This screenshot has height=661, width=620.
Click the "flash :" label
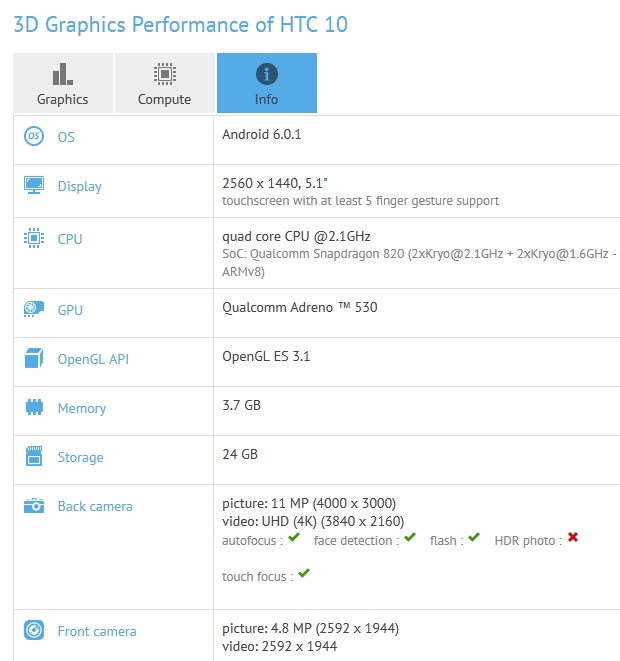tap(447, 540)
